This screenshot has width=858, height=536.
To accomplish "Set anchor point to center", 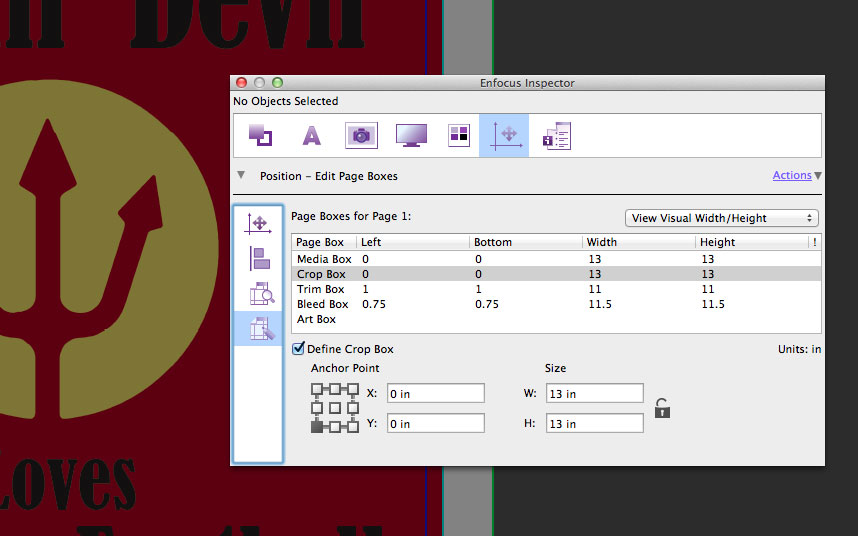I will (x=335, y=408).
